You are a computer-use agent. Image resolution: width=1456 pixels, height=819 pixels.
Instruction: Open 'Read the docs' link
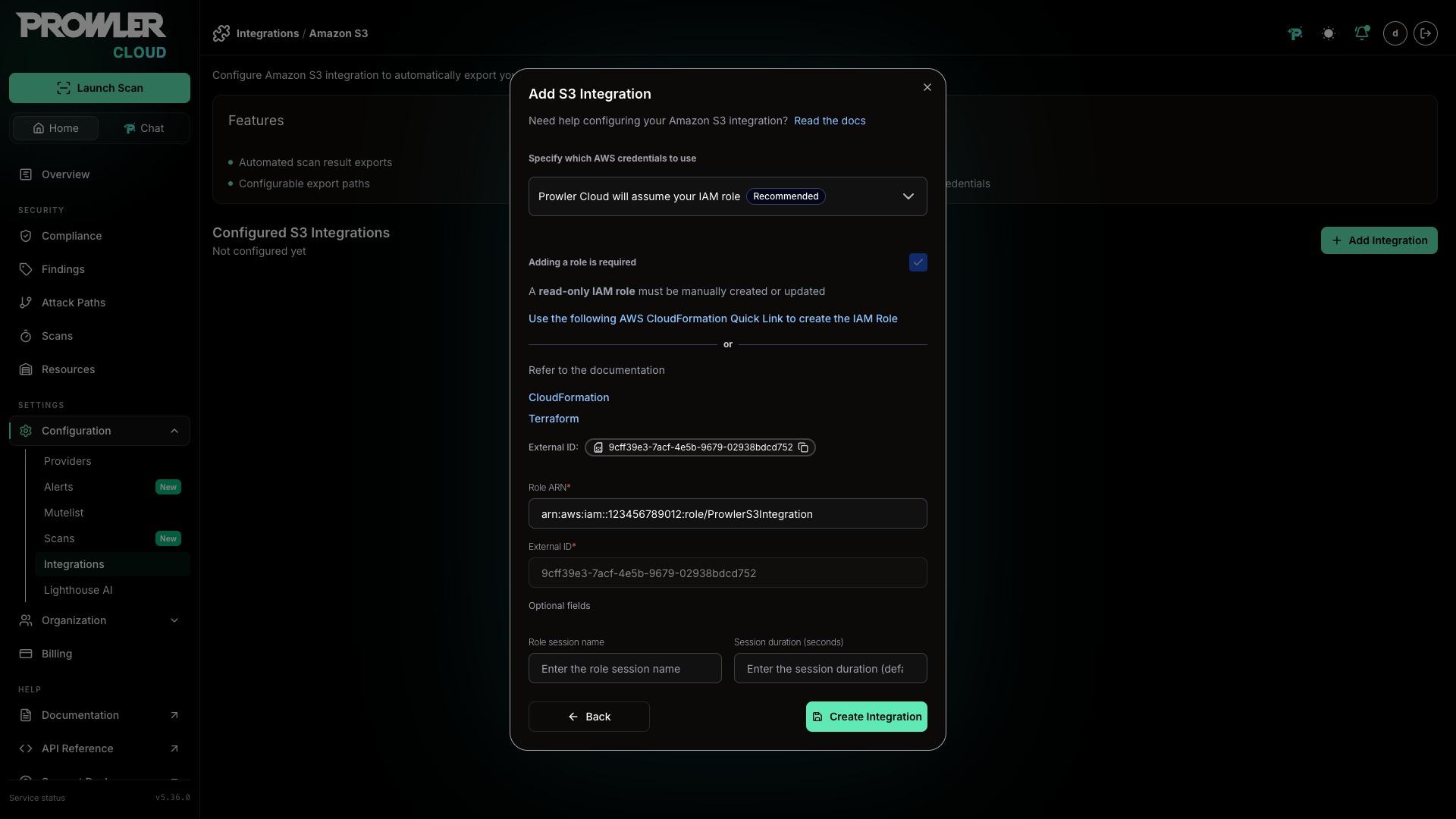(x=830, y=121)
